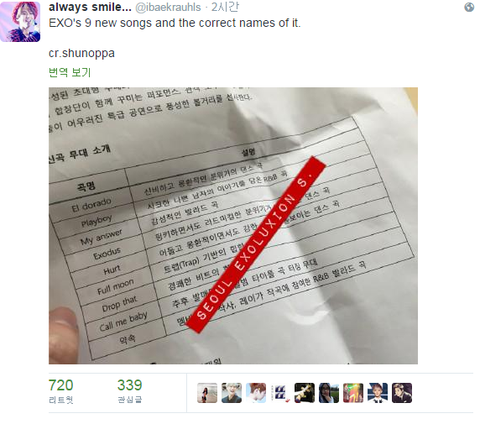
Task: Click the fifth dark avatar with a gold figure
Action: tap(305, 393)
